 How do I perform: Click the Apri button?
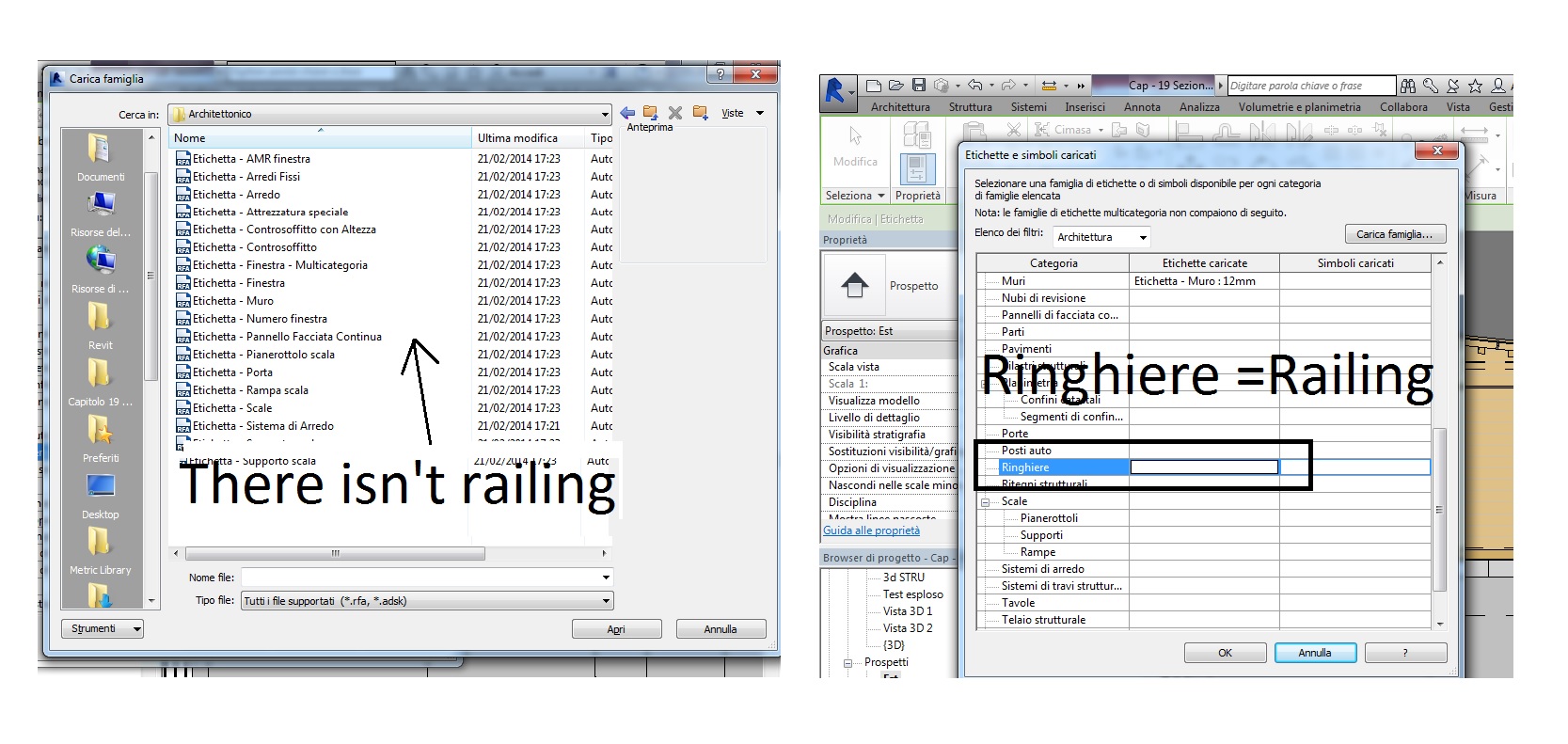coord(616,629)
